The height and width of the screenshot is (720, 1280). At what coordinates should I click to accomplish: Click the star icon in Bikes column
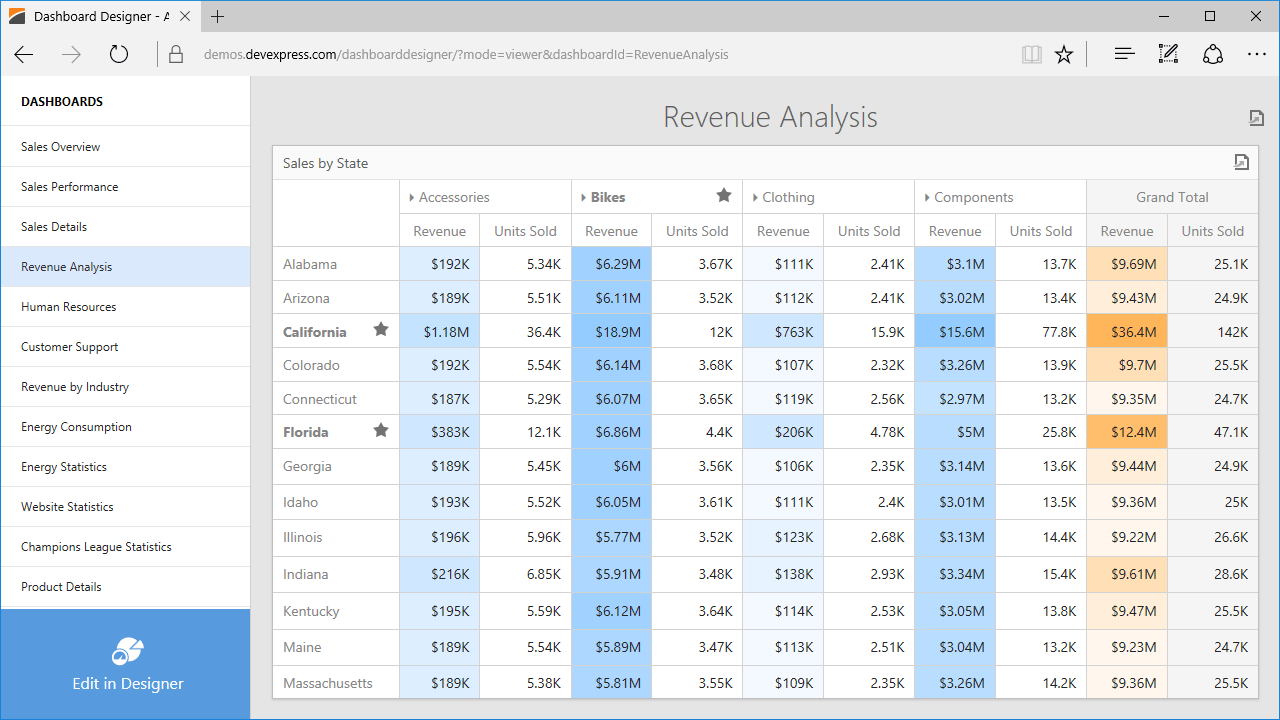[724, 196]
